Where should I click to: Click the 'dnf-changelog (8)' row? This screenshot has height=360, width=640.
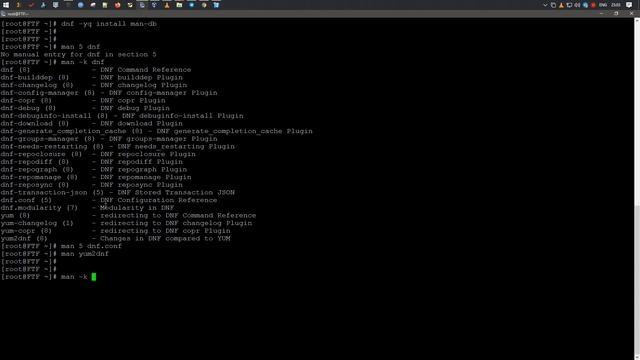click(x=94, y=85)
